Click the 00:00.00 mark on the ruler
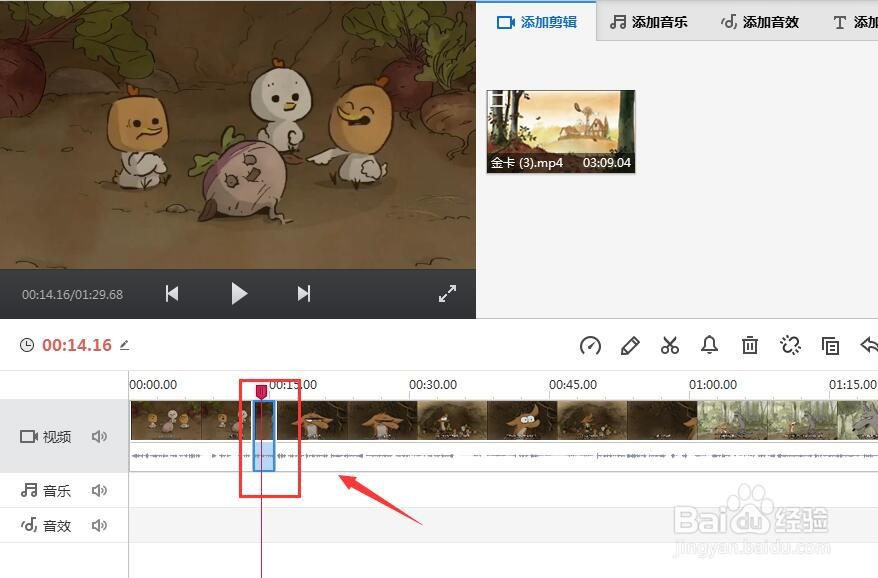The height and width of the screenshot is (578, 878). [153, 385]
